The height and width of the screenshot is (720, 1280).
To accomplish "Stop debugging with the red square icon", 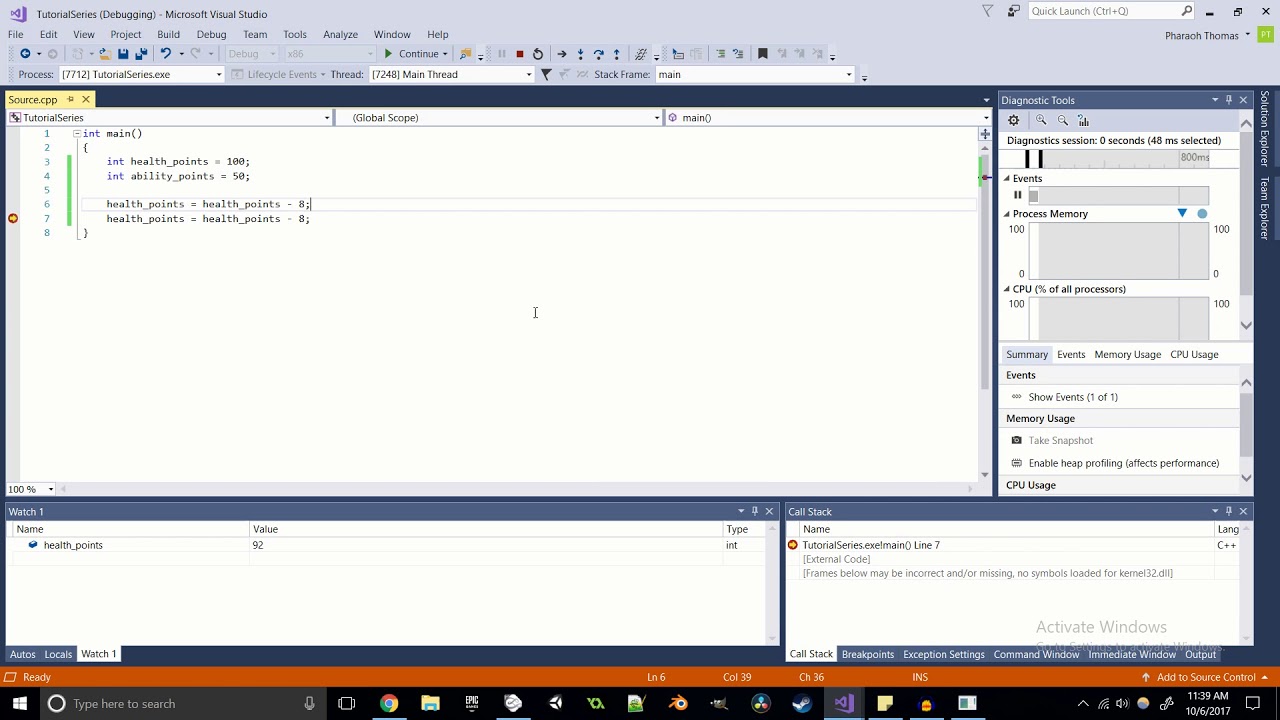I will [x=519, y=54].
